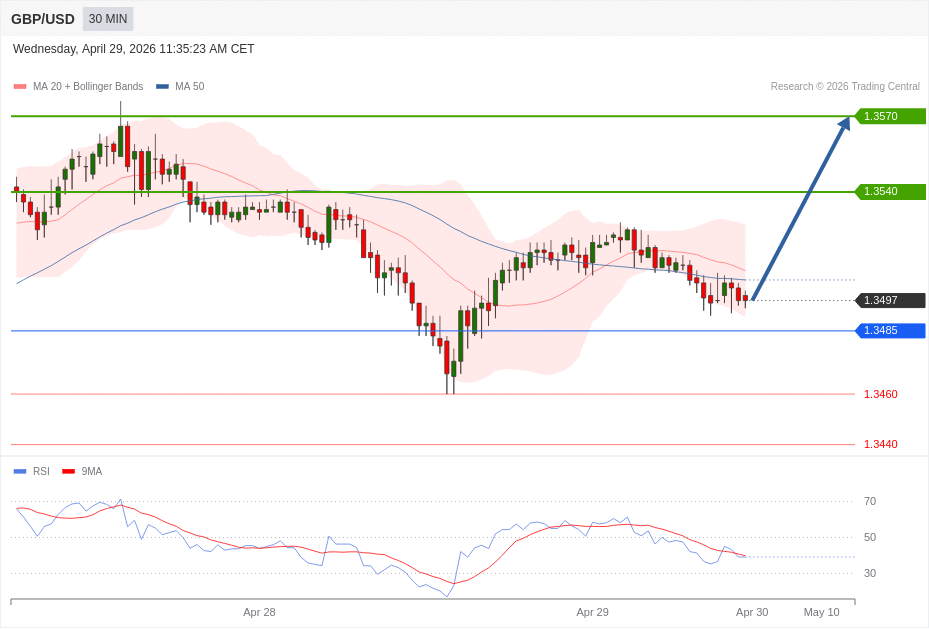Screen dimensions: 929x629
Task: Toggle the MA 50 legend entry
Action: coord(180,87)
